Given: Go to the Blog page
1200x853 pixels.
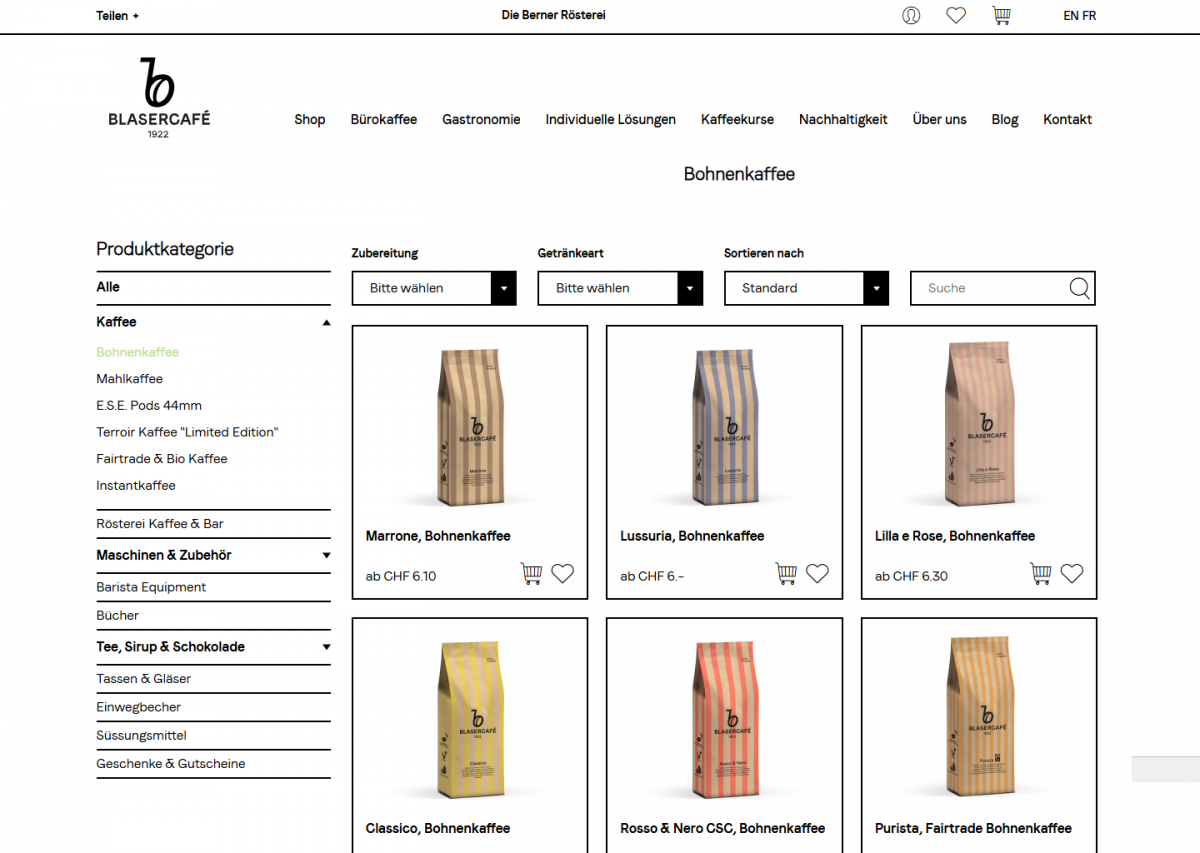Looking at the screenshot, I should (x=1005, y=119).
